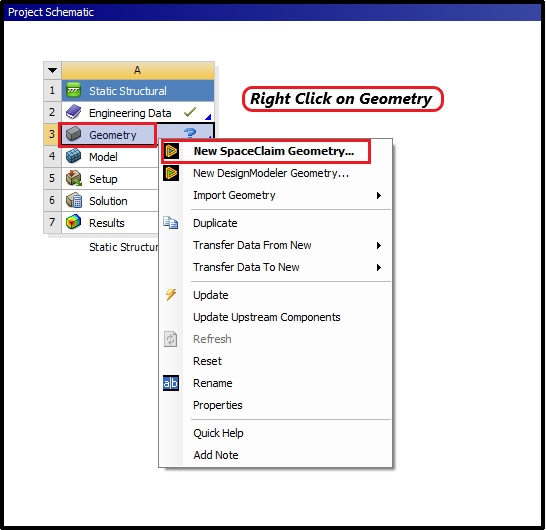Select the Static Structural title cell
Image resolution: width=546 pixels, height=530 pixels.
point(138,91)
